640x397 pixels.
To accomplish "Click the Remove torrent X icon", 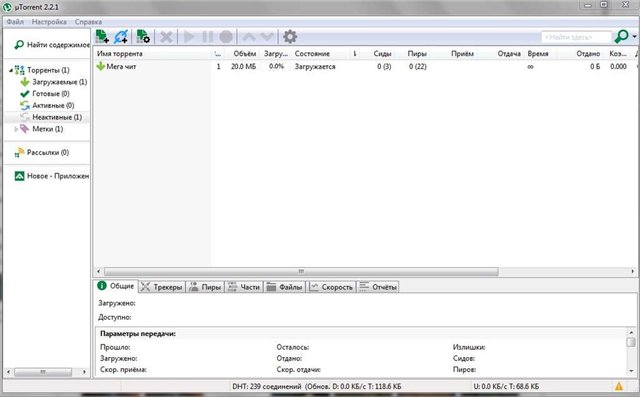I will [166, 37].
